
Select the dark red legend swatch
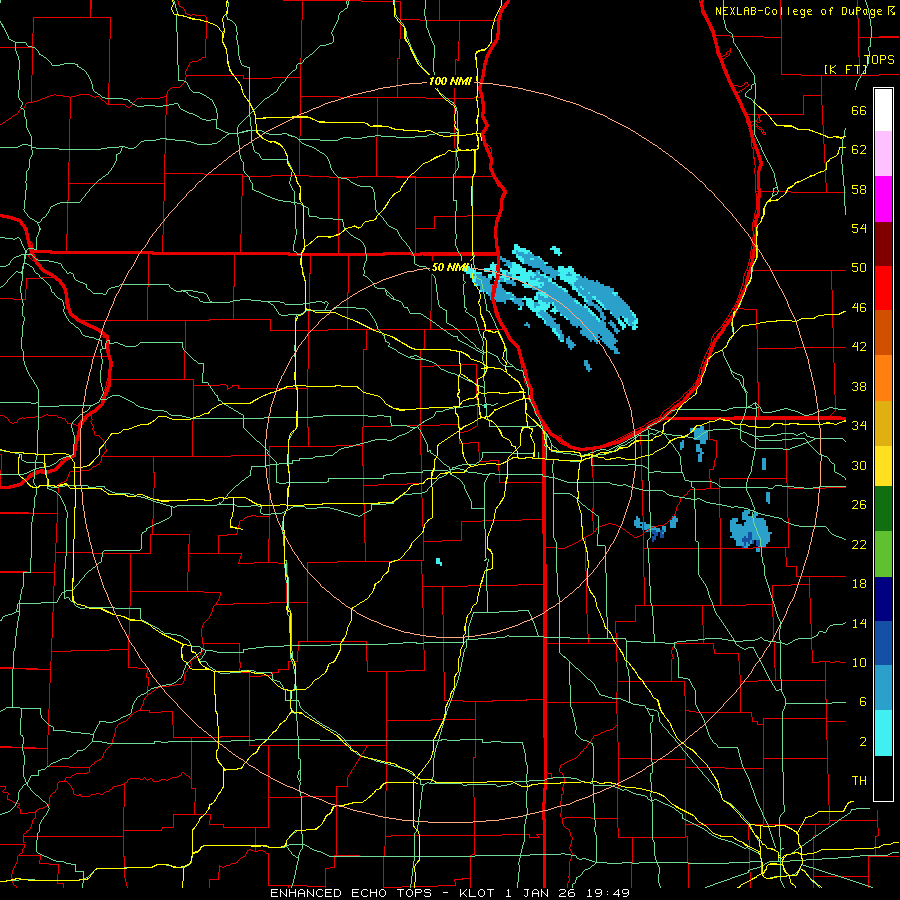pos(883,243)
